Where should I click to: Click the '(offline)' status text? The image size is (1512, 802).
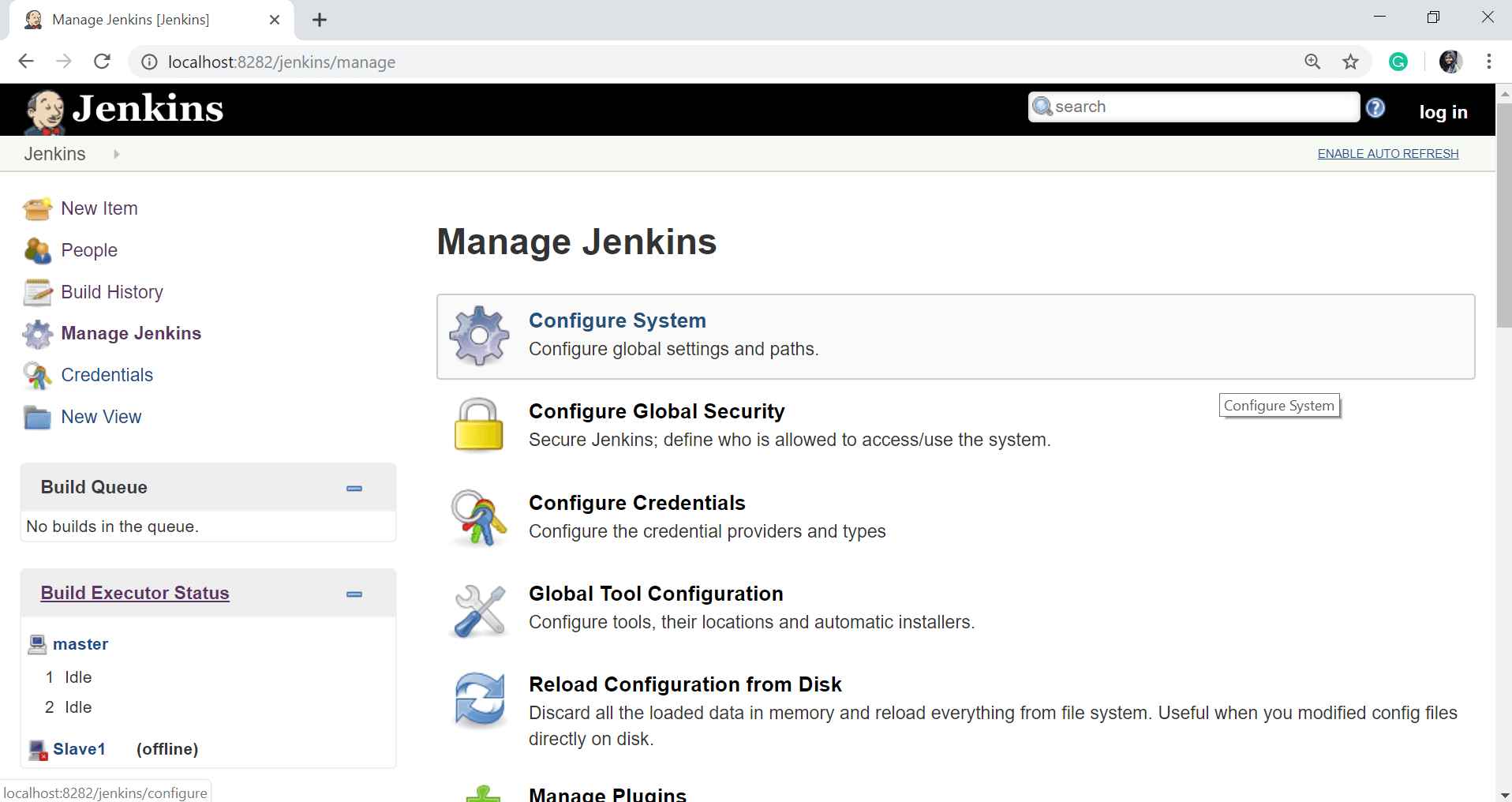click(x=167, y=749)
